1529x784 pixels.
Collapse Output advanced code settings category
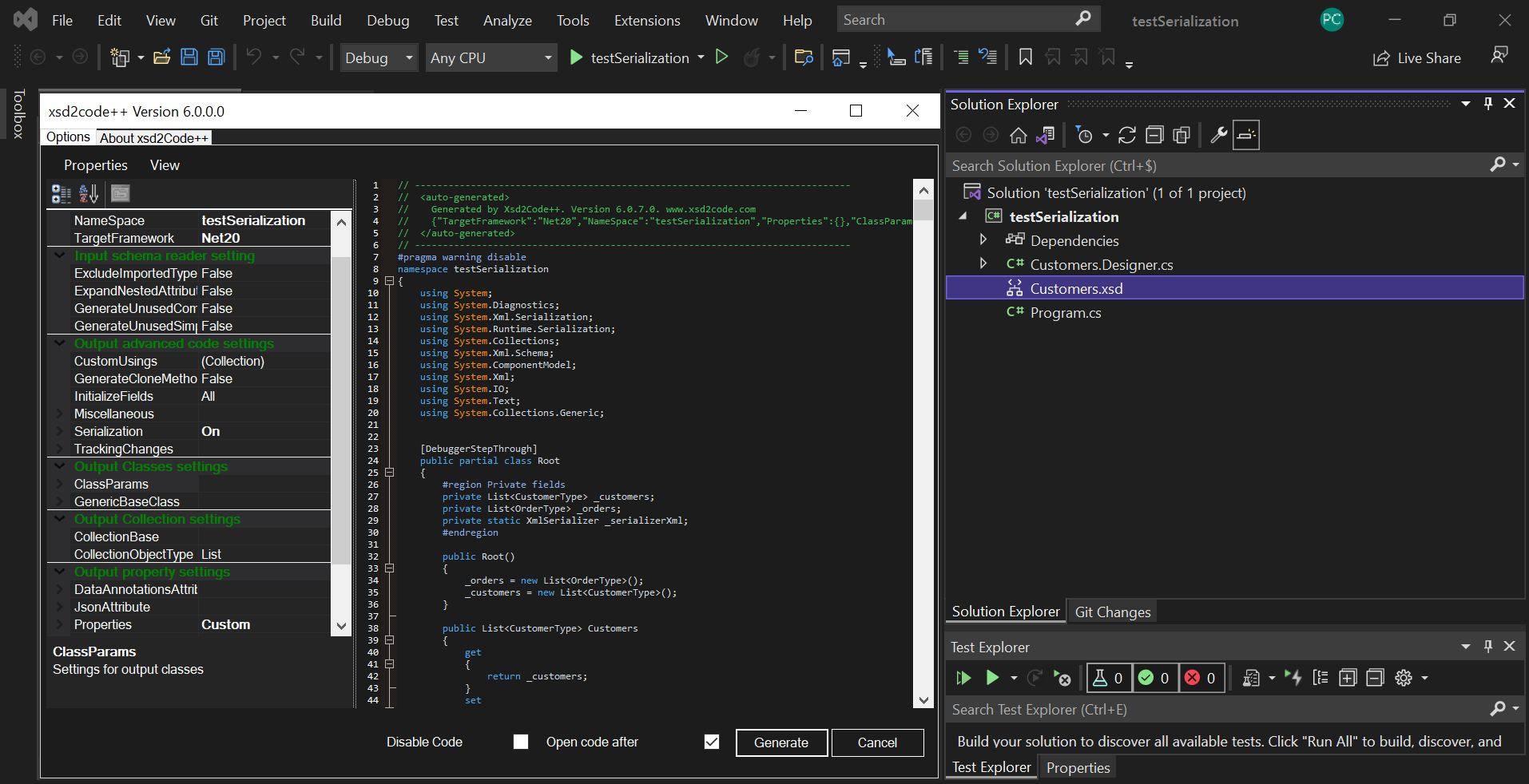point(59,343)
